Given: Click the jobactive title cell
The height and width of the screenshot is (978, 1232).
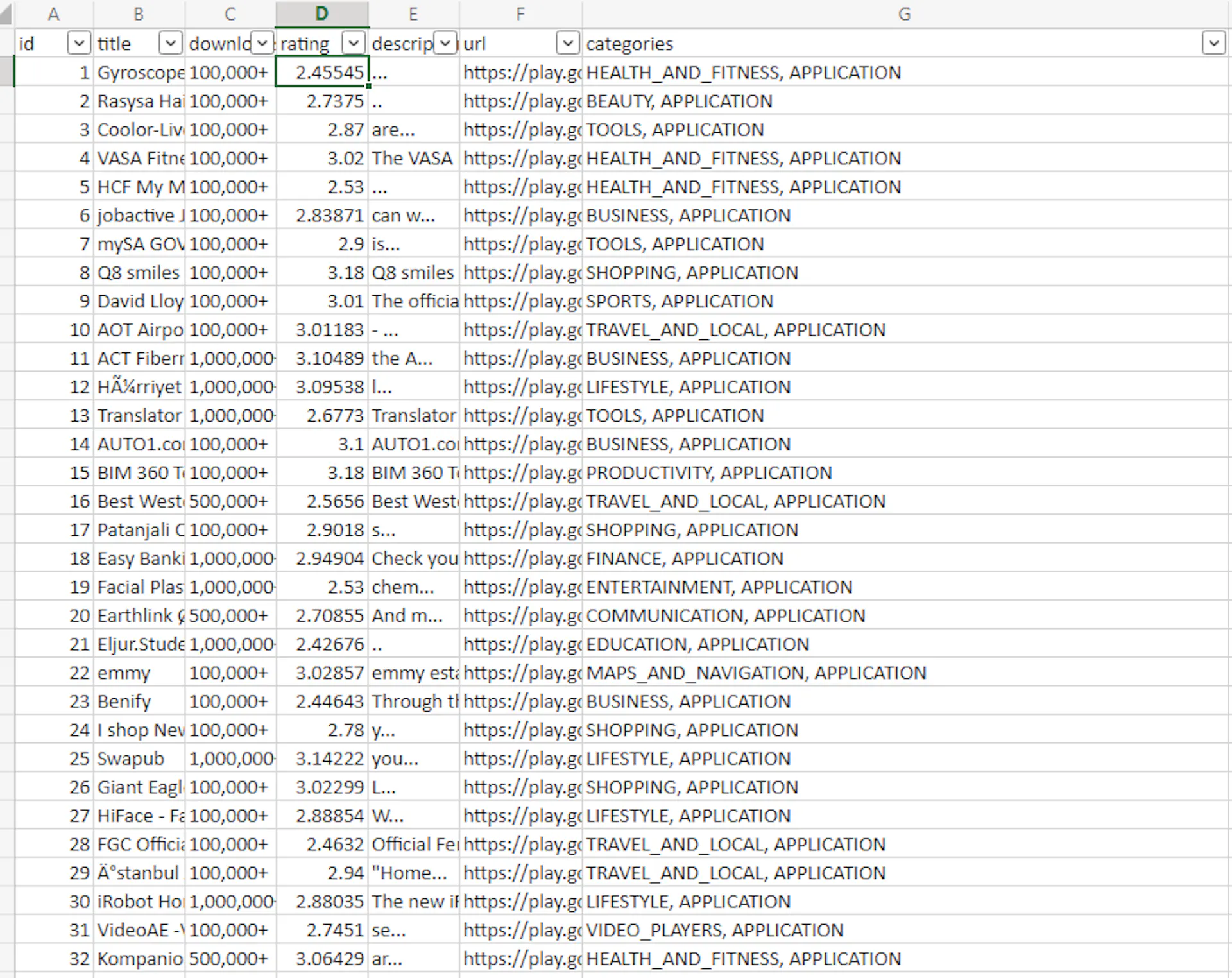Looking at the screenshot, I should (x=139, y=215).
